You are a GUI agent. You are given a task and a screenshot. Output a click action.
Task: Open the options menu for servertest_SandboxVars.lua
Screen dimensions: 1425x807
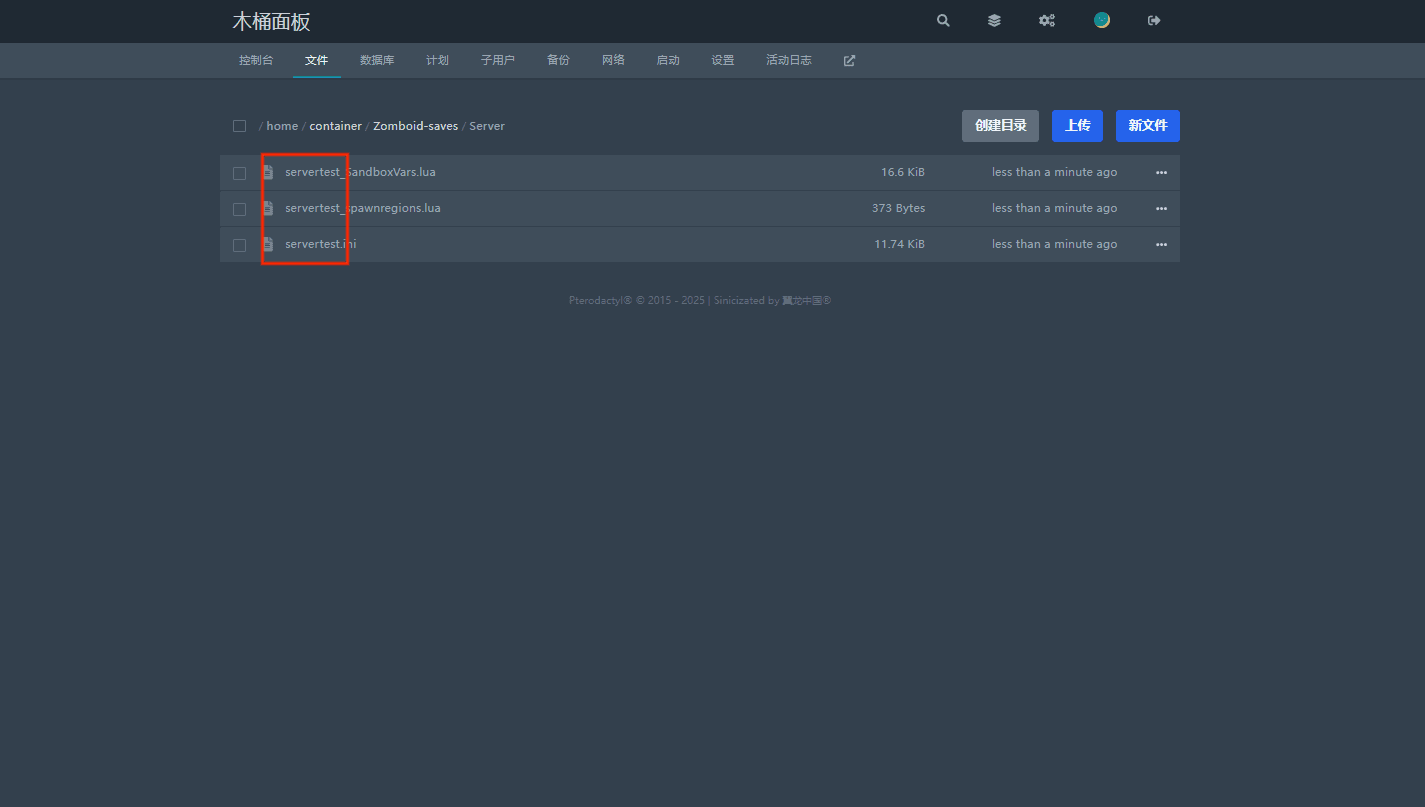tap(1161, 172)
